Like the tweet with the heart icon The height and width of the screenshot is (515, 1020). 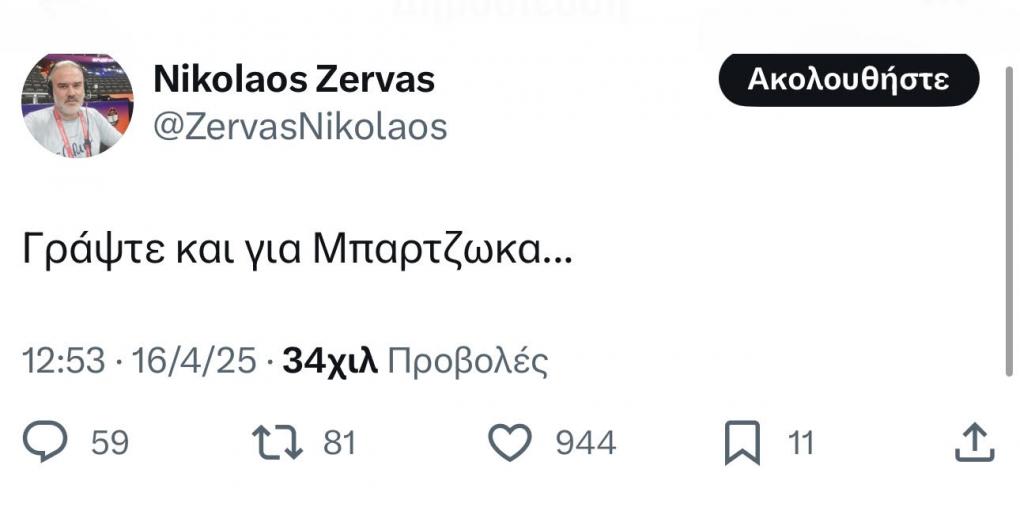click(x=510, y=442)
